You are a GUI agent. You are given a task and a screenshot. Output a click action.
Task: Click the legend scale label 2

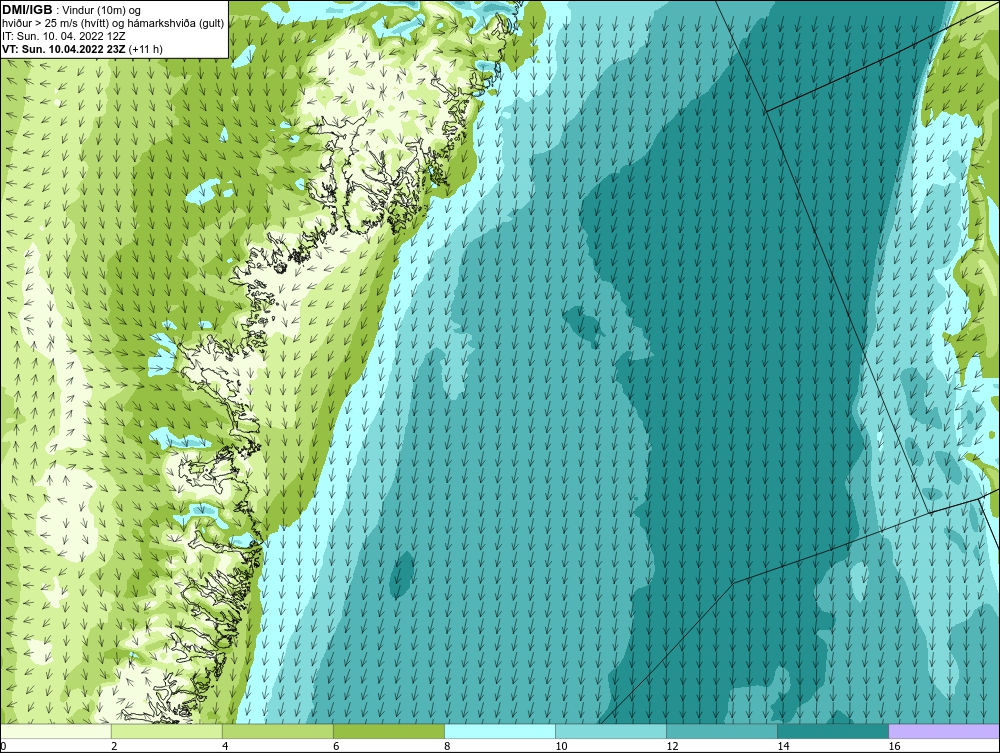tap(114, 746)
